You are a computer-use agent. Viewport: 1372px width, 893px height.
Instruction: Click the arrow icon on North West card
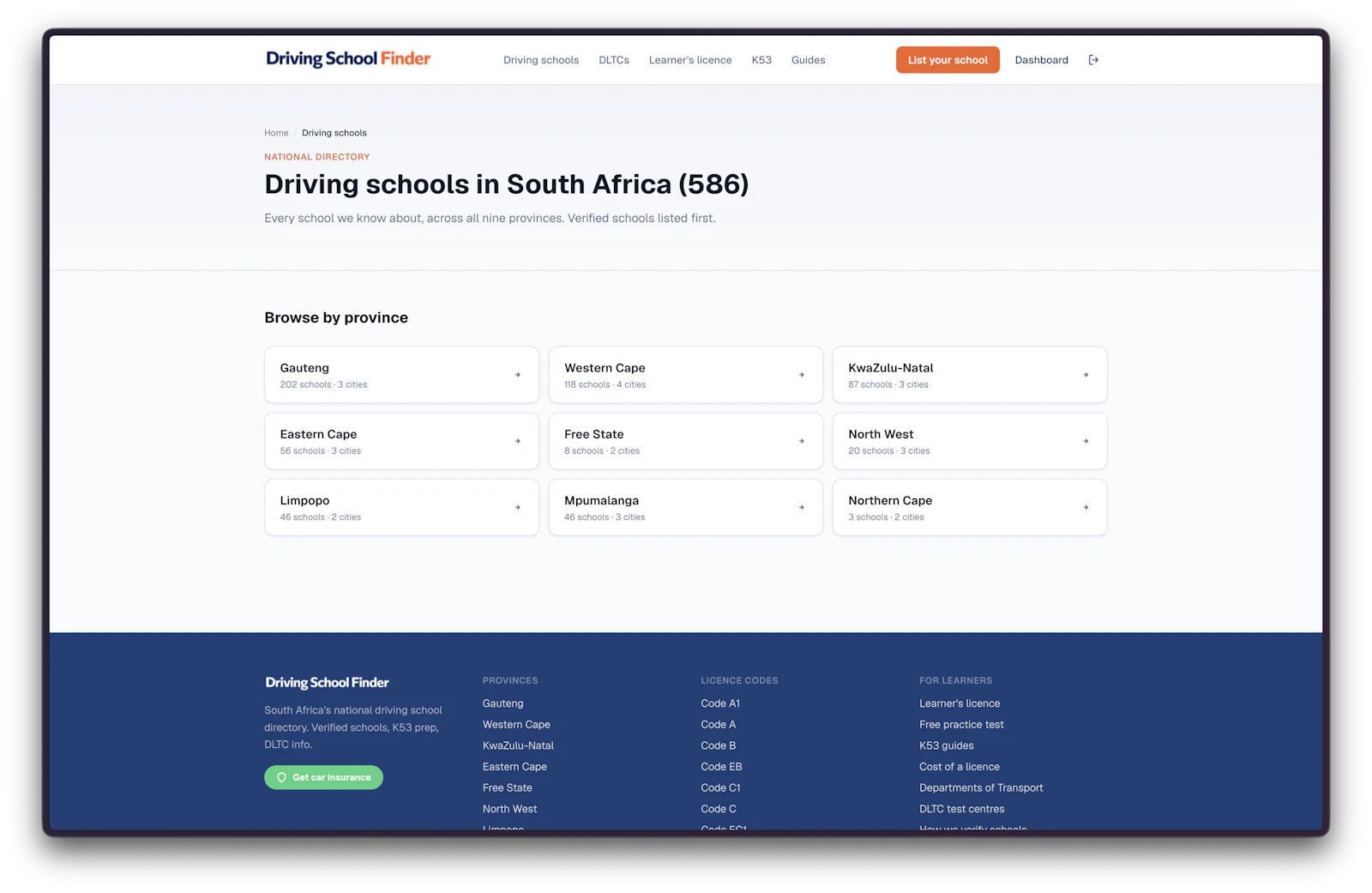click(x=1086, y=441)
